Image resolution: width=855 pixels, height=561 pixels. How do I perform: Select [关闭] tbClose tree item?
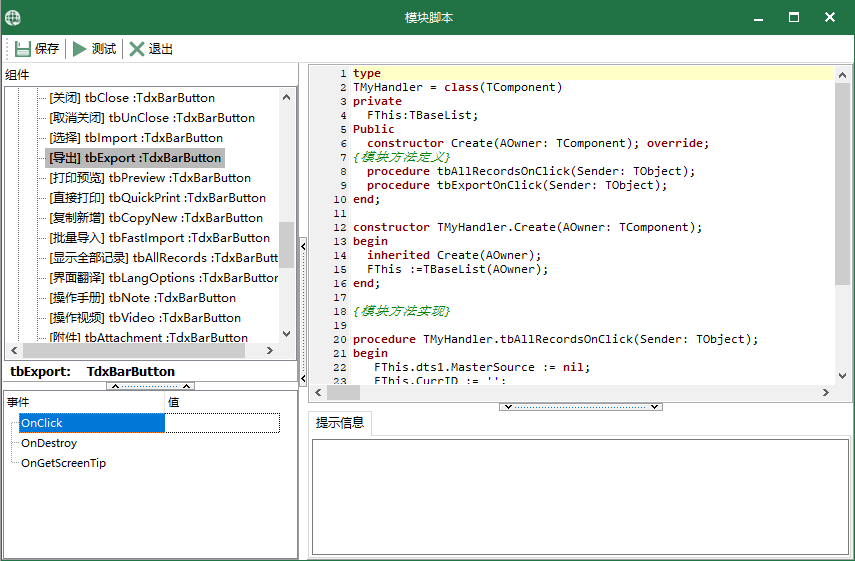tap(132, 98)
